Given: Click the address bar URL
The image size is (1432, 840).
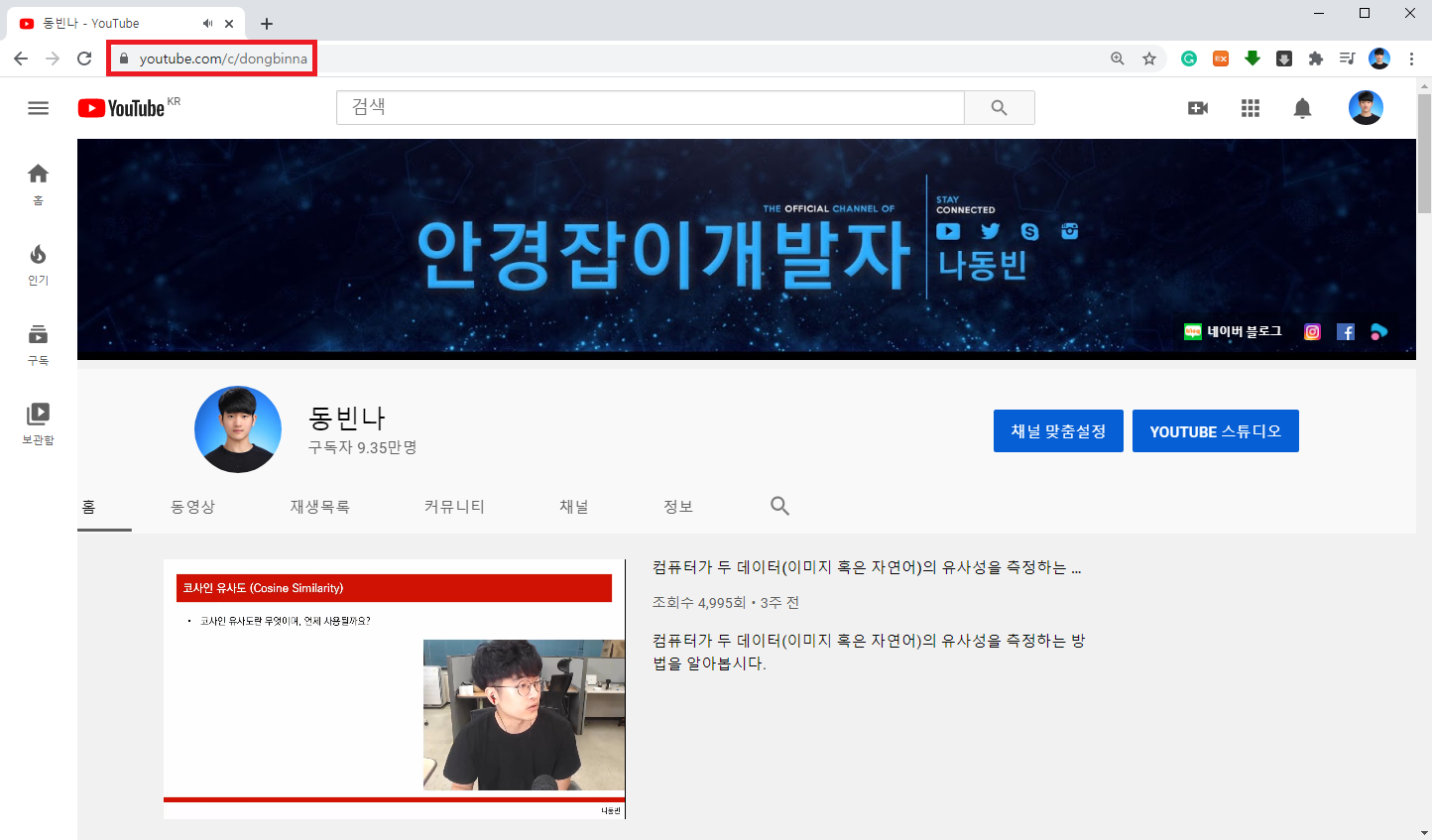Looking at the screenshot, I should point(223,59).
